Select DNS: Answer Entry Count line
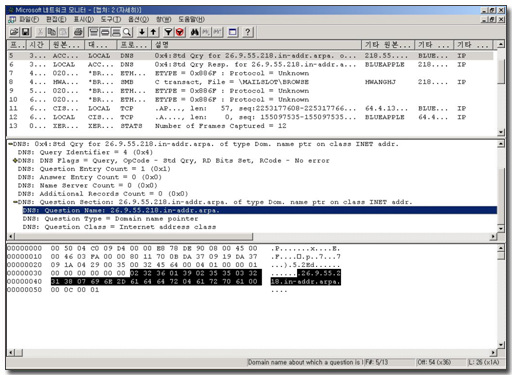512x375 pixels. click(90, 177)
